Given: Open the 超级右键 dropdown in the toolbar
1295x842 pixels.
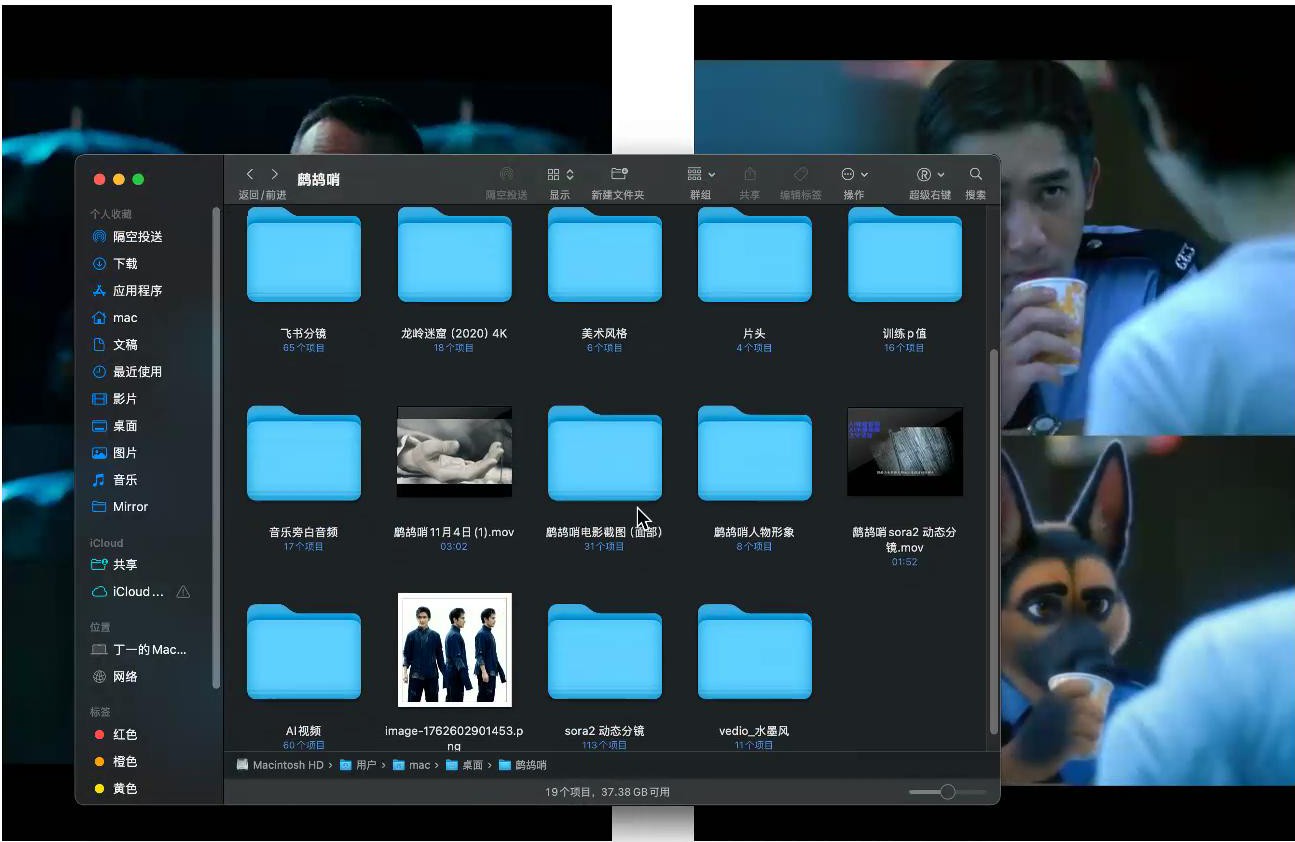Looking at the screenshot, I should point(930,174).
